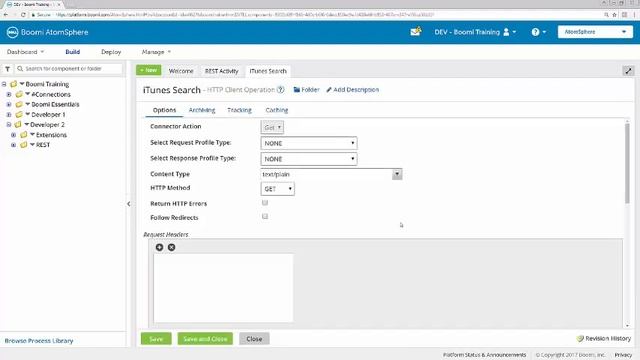The image size is (640, 360).
Task: Click the Revision History icon
Action: coord(580,338)
